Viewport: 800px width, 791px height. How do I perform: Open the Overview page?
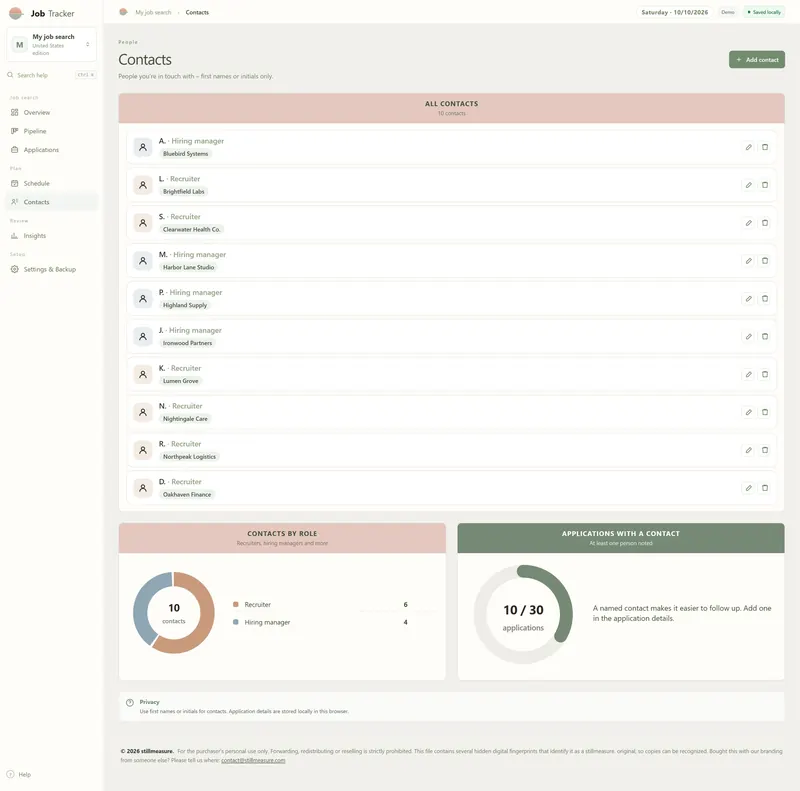51,112
